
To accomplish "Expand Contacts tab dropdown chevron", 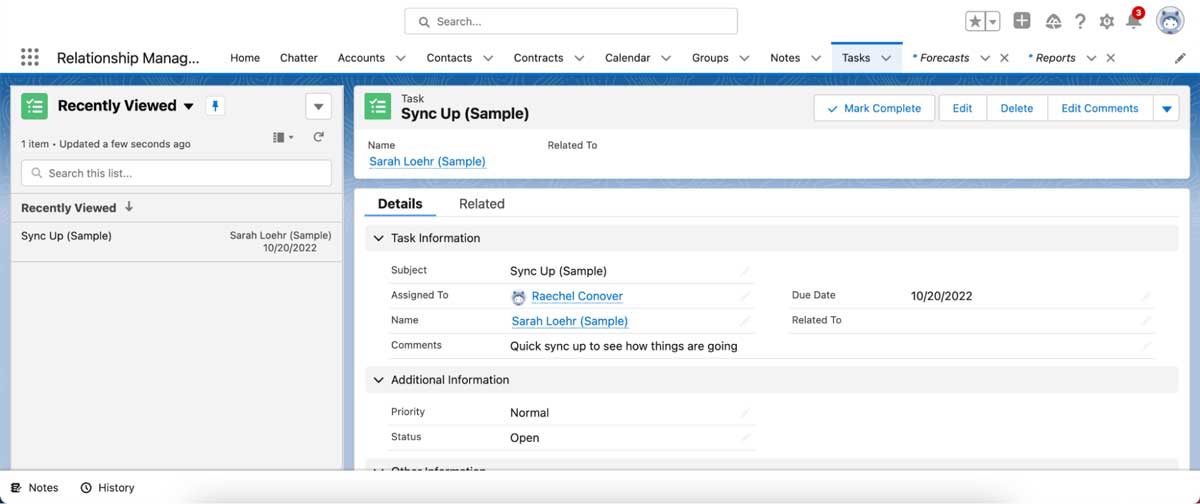I will 488,58.
